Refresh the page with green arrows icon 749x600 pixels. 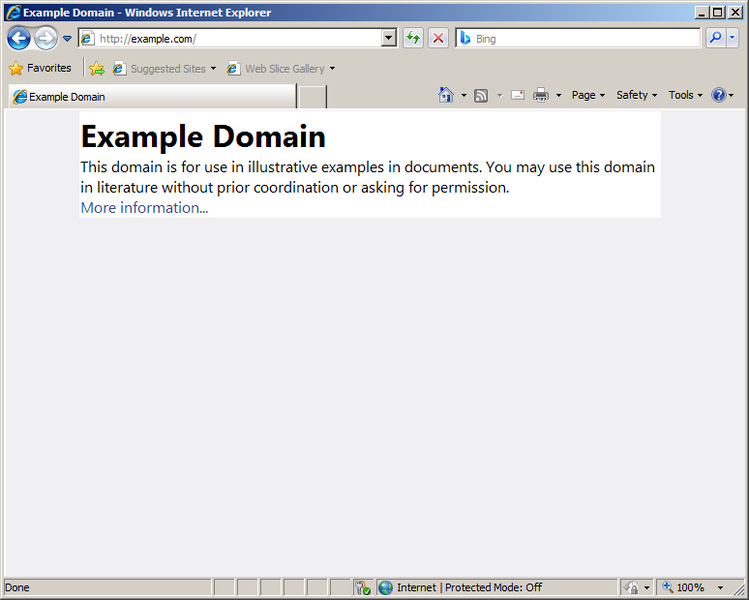pyautogui.click(x=413, y=38)
